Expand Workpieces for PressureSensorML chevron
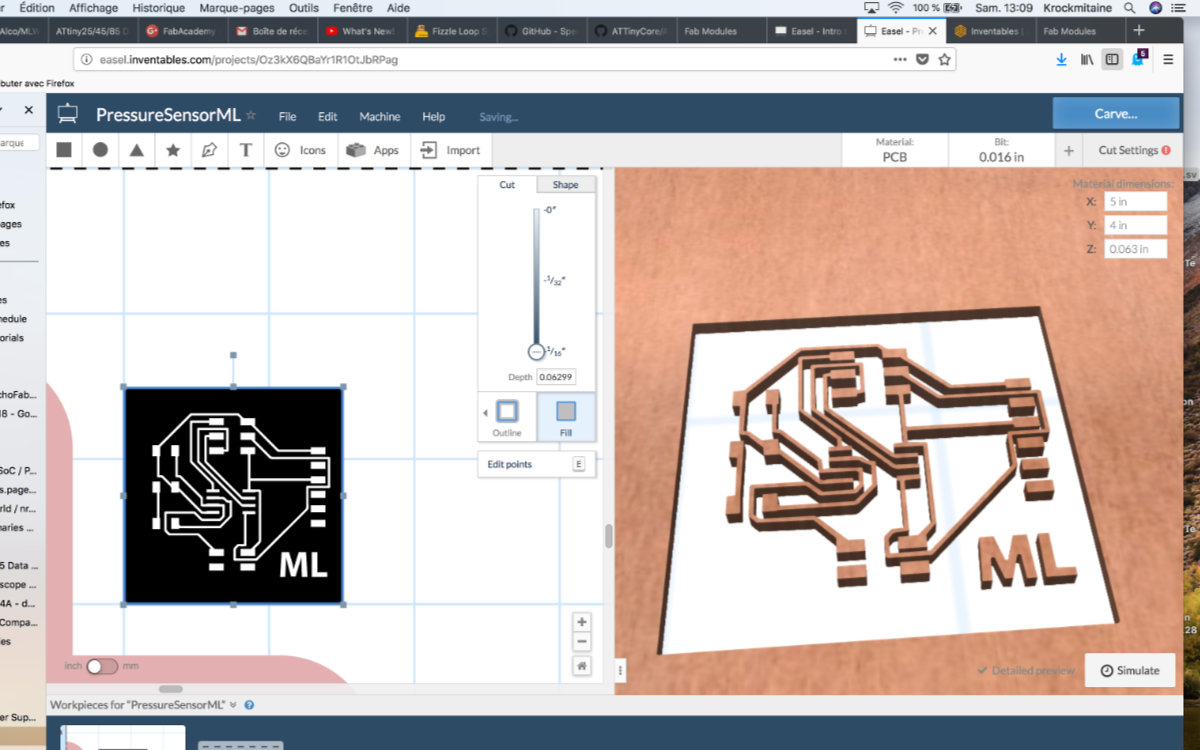Viewport: 1200px width, 750px height. tap(233, 705)
